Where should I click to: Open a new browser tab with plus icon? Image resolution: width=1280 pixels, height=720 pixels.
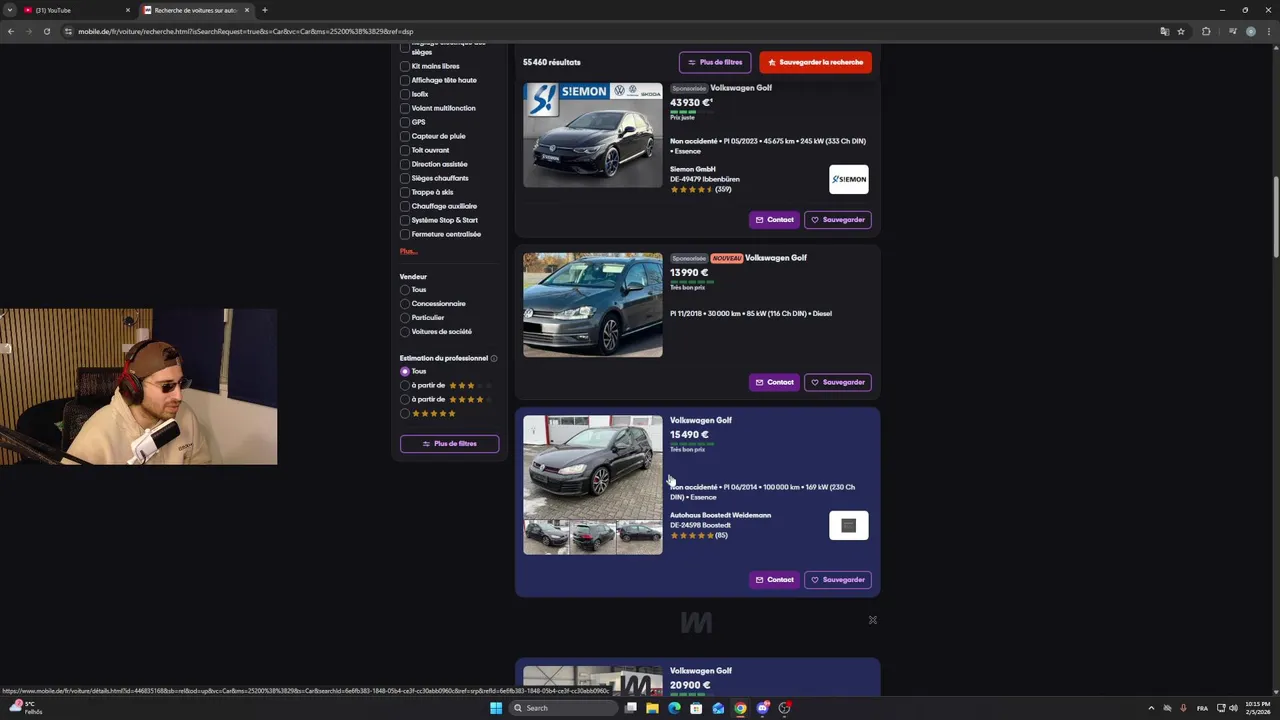(264, 10)
